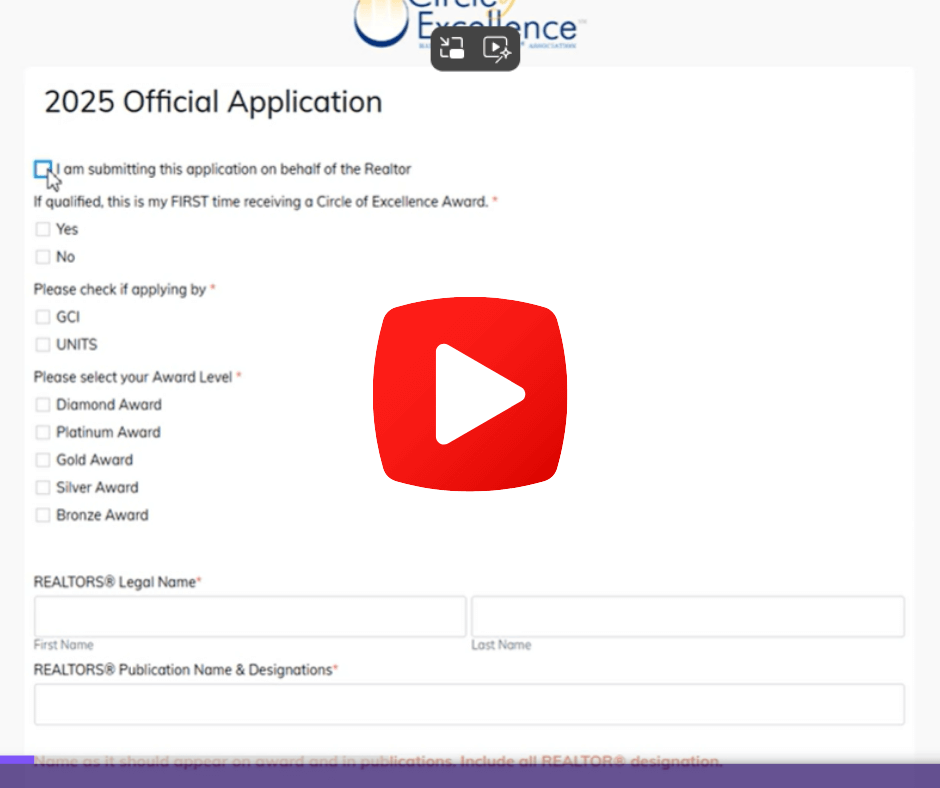The image size is (940, 788).
Task: Select Yes for first time receiving award
Action: point(43,229)
